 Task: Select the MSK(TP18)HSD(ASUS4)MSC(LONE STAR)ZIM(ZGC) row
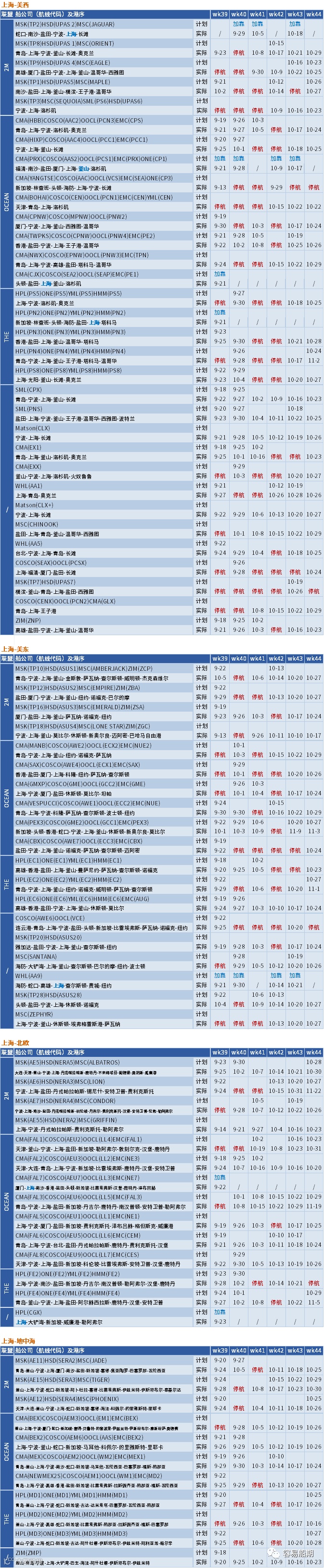[x=104, y=726]
